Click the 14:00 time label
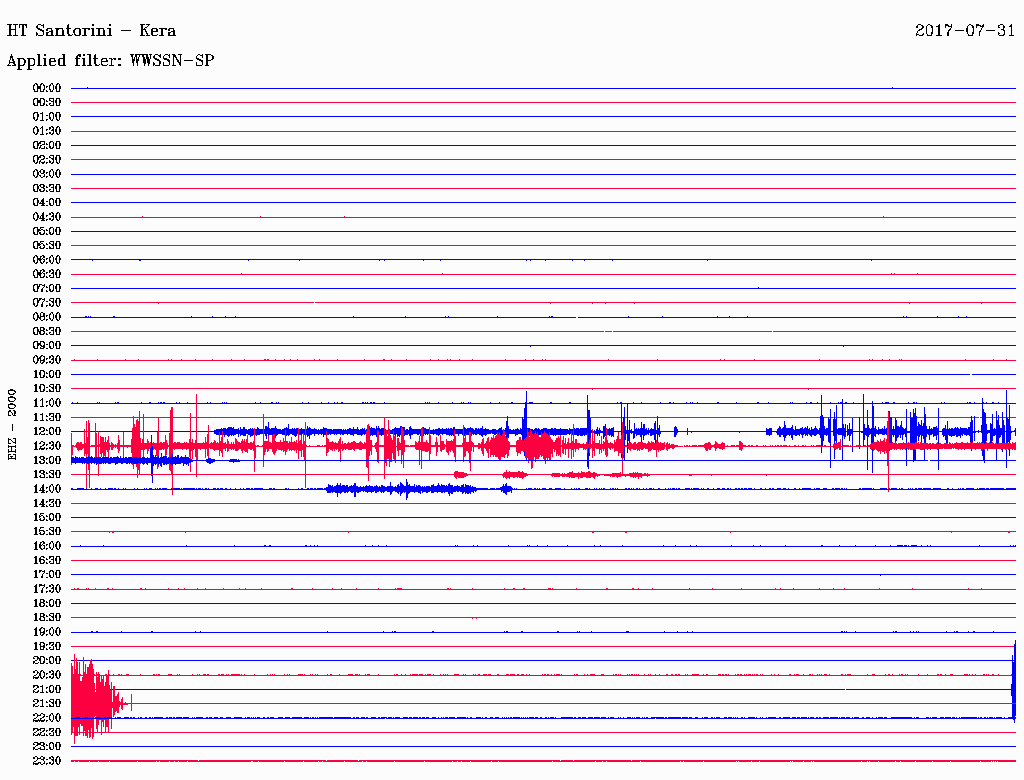Image resolution: width=1024 pixels, height=780 pixels. pos(47,489)
